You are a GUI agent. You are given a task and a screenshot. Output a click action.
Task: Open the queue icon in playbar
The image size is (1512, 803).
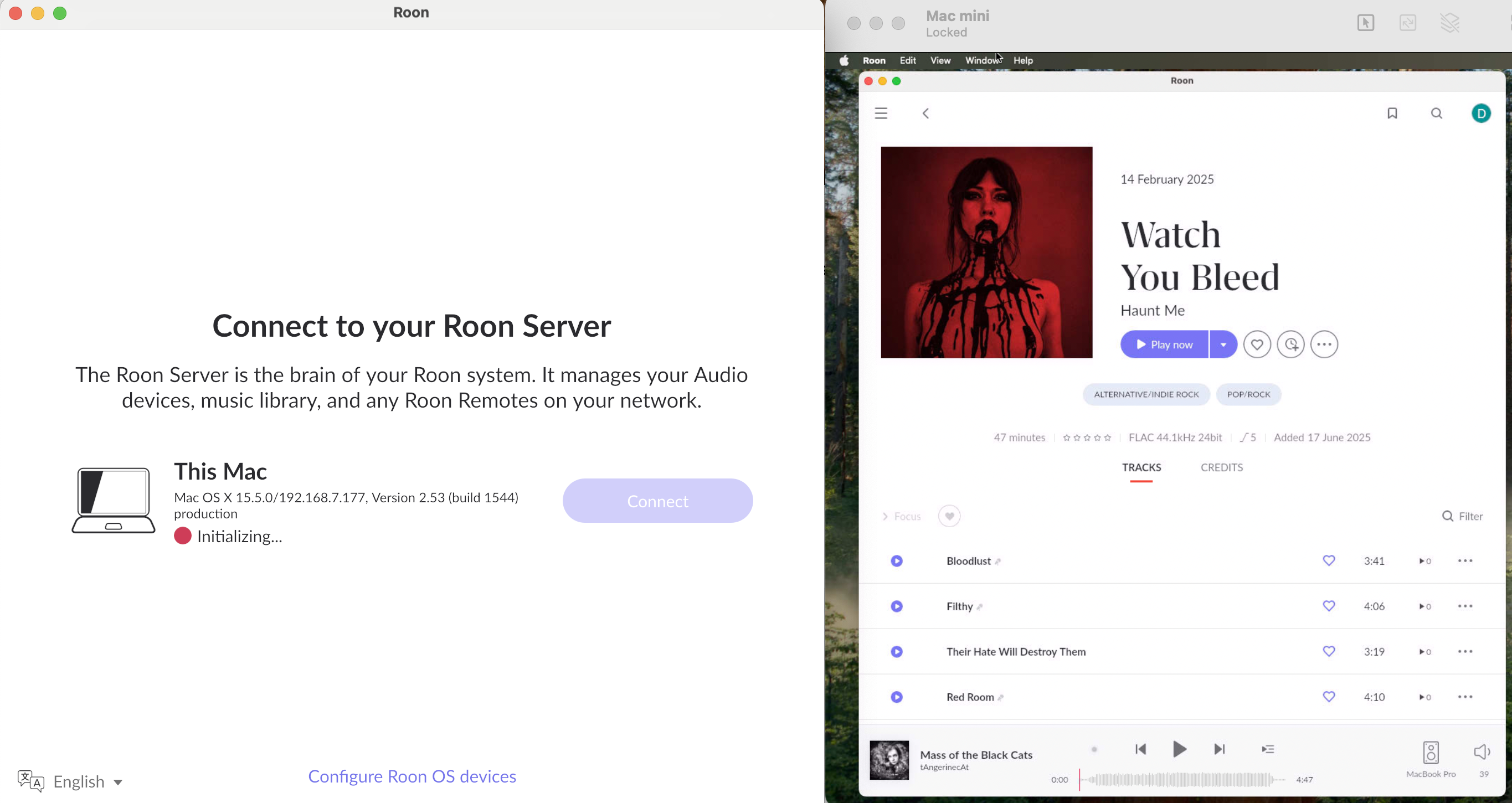[x=1268, y=749]
